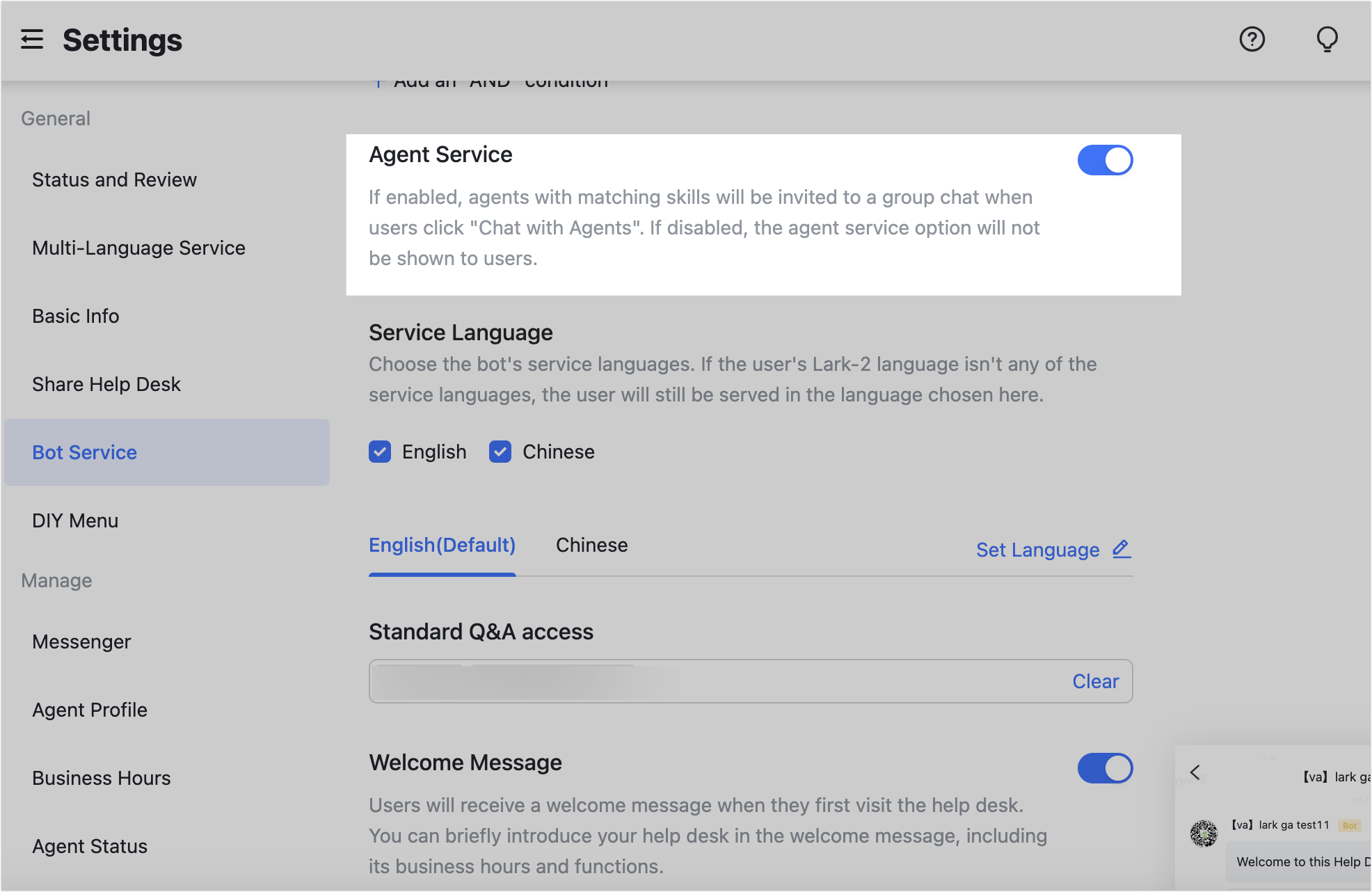Click the Set Language link

(x=1037, y=549)
